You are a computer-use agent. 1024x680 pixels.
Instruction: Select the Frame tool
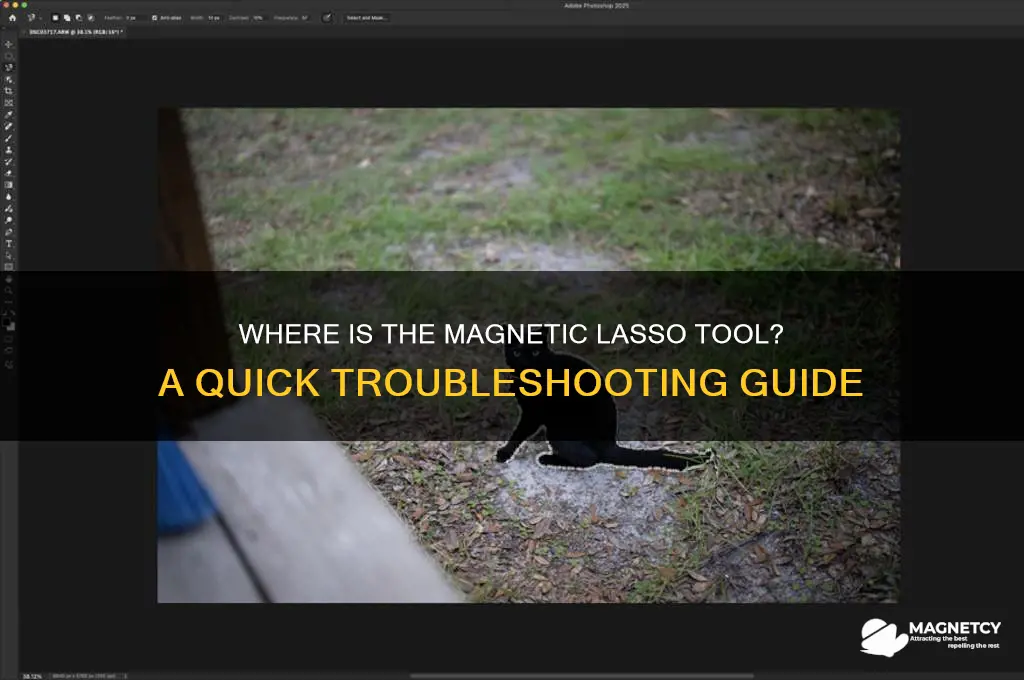[x=8, y=103]
